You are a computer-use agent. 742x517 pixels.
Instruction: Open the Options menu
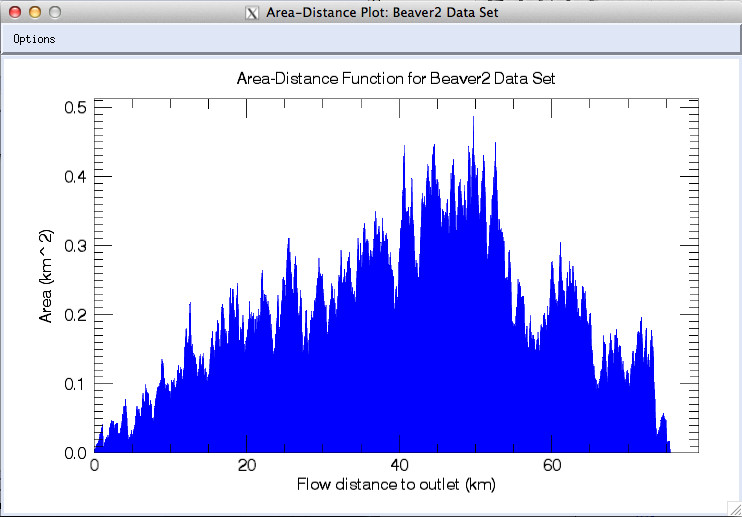35,39
